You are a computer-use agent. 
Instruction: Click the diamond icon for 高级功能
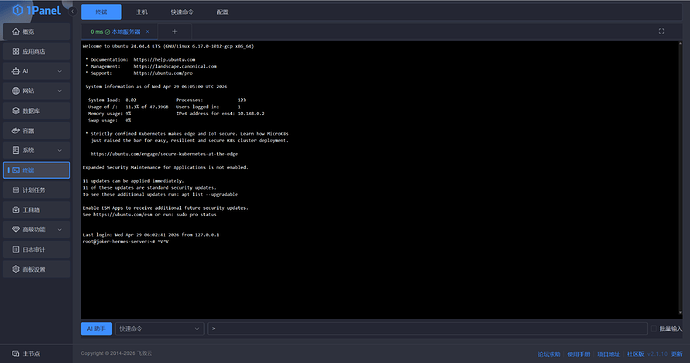pyautogui.click(x=16, y=229)
